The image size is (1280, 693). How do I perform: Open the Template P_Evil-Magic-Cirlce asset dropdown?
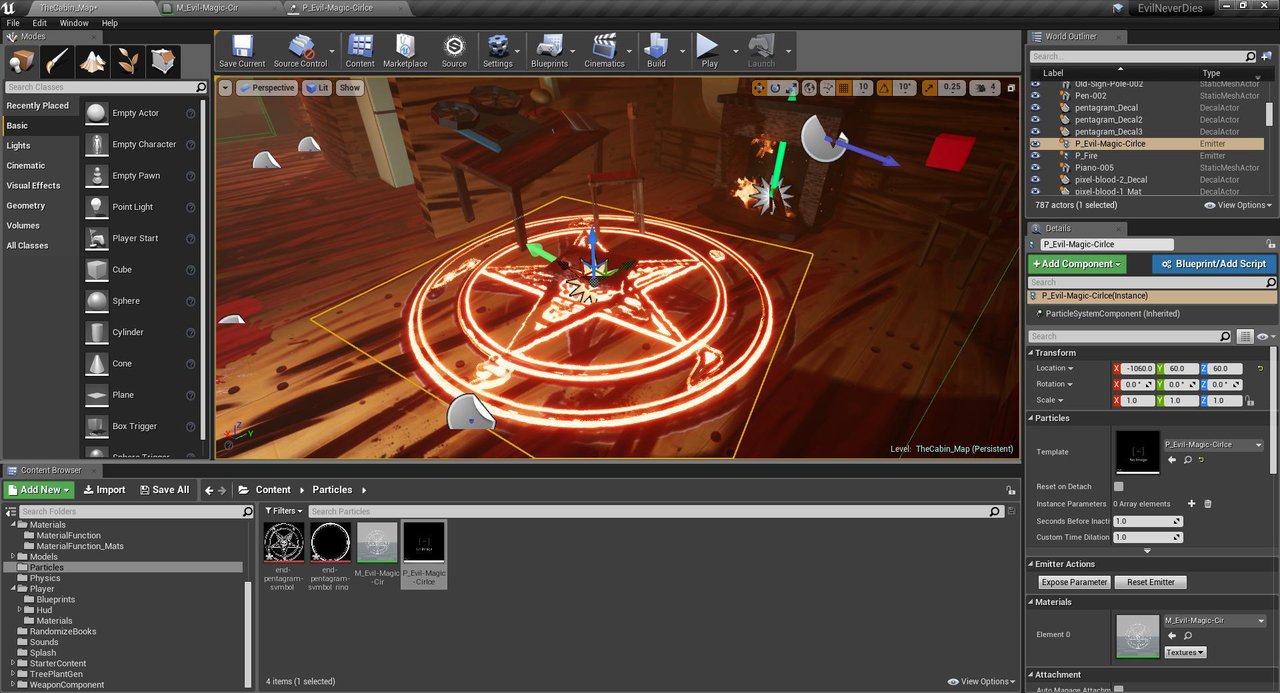(1214, 445)
